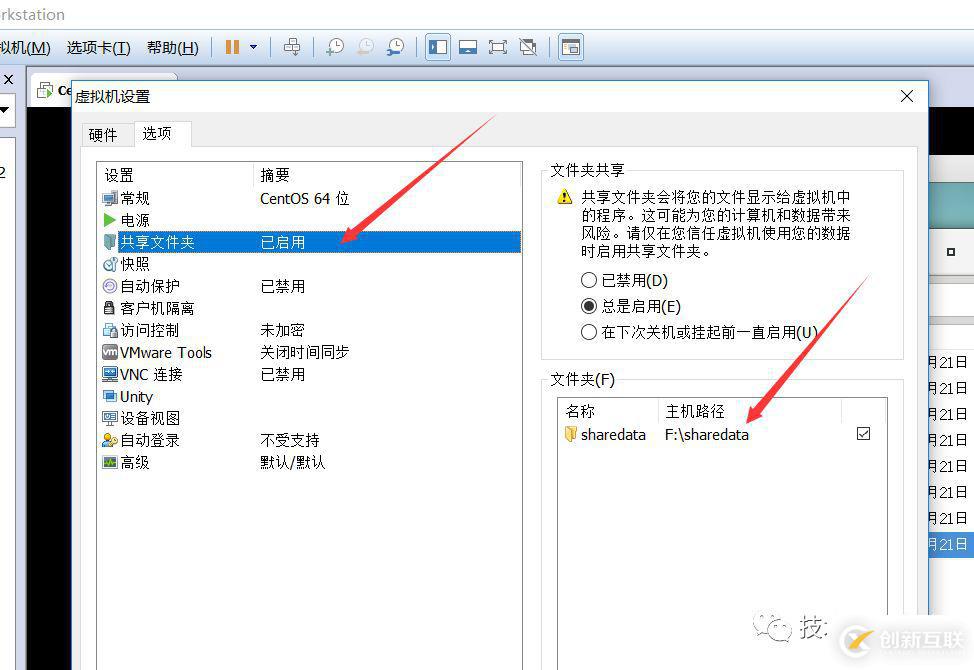Select the 快照 settings row

pyautogui.click(x=309, y=264)
